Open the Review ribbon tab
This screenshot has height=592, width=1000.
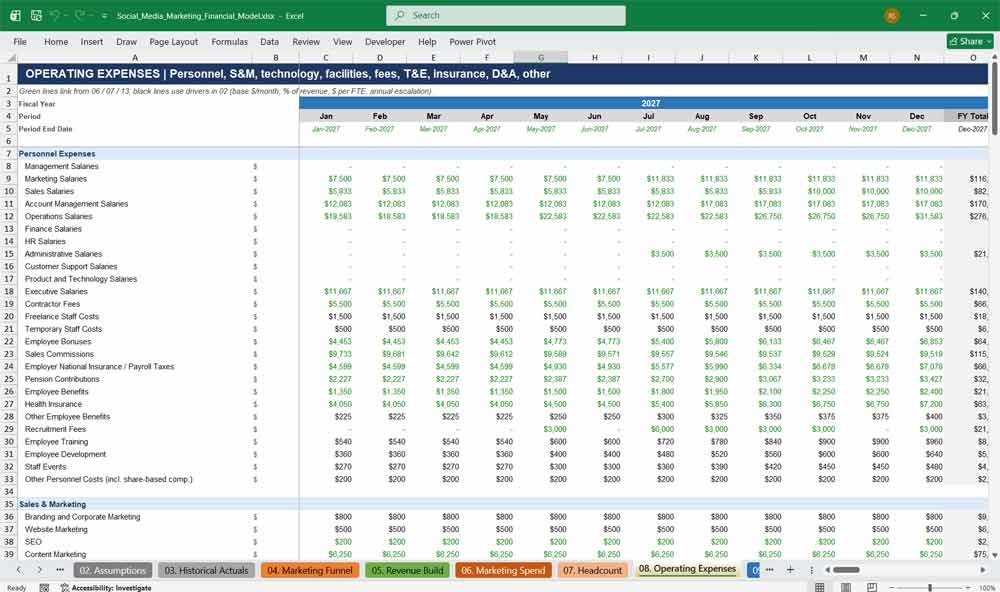pos(306,41)
